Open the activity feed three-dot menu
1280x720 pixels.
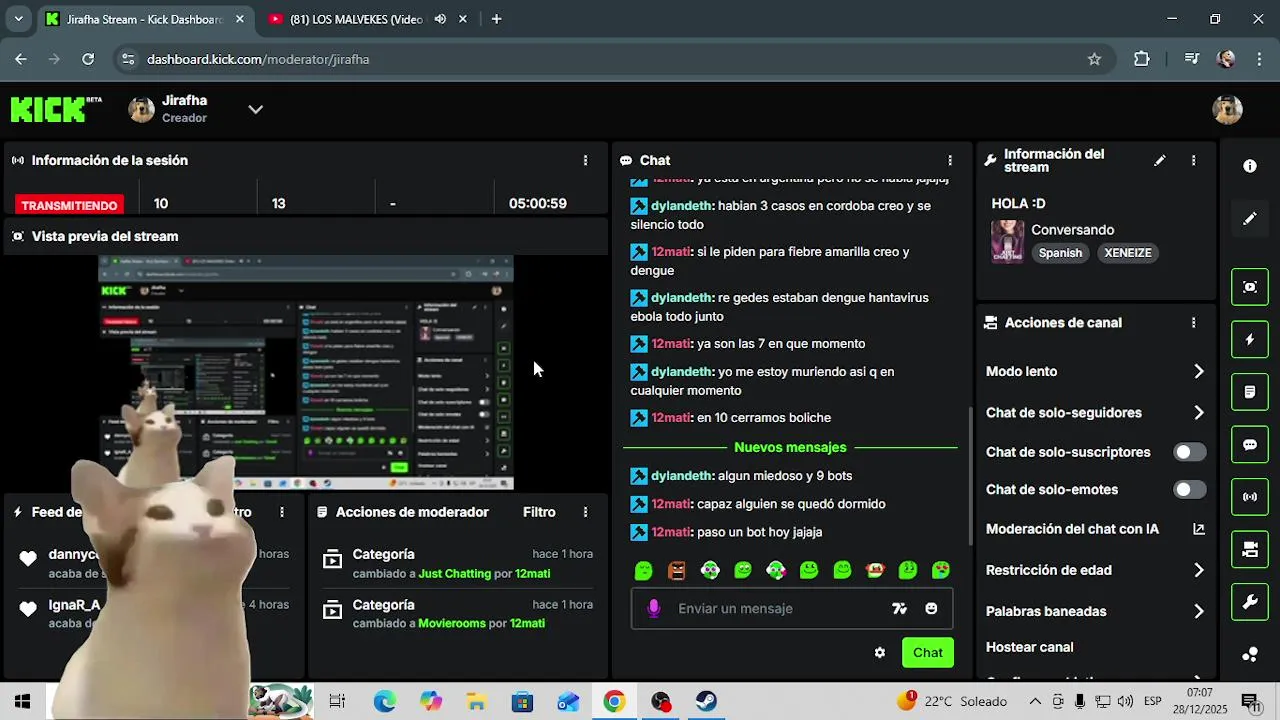282,512
